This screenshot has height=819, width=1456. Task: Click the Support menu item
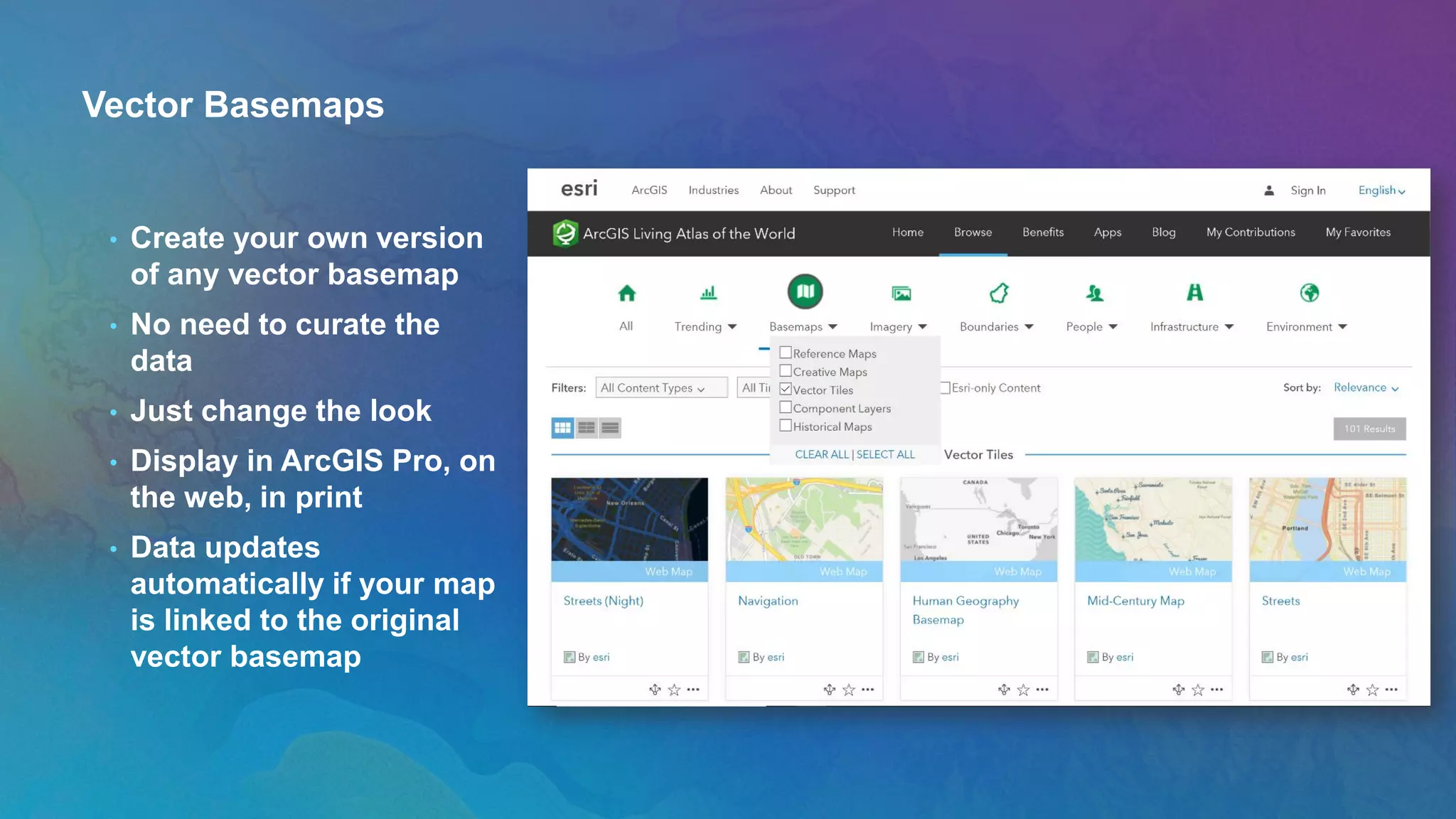(834, 191)
